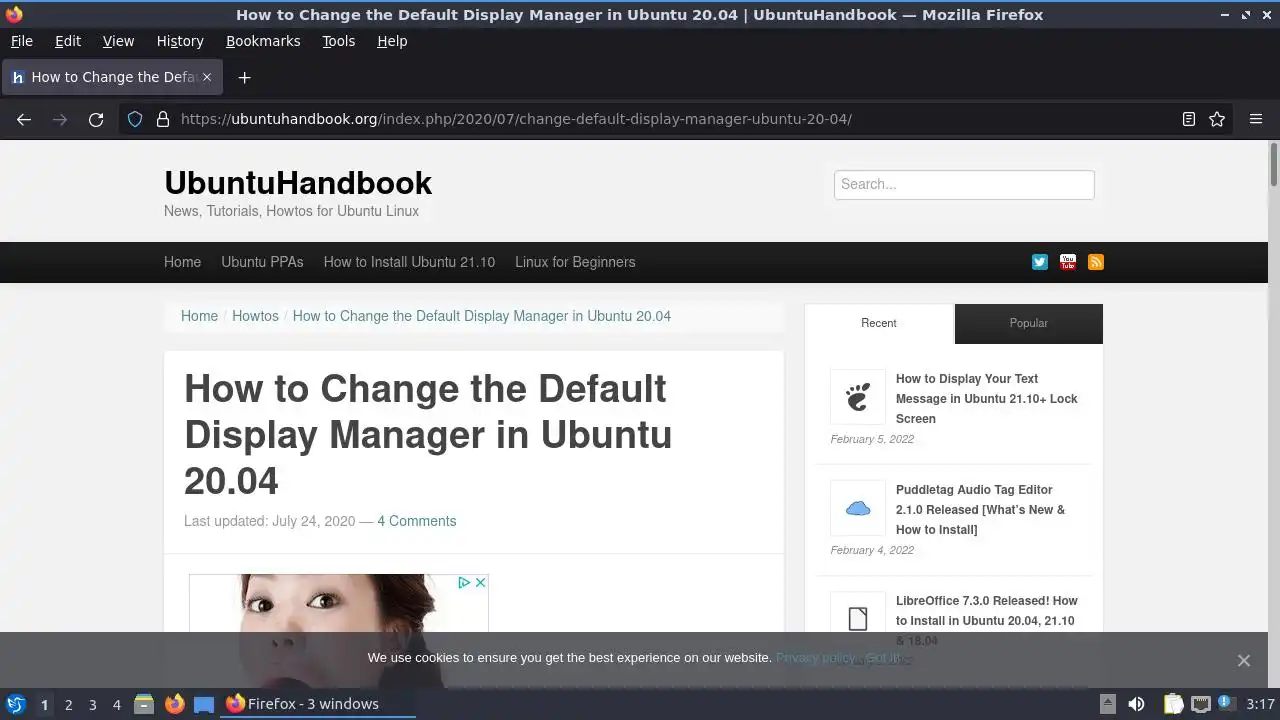Launch Firefox from taskbar quick launch
The width and height of the screenshot is (1280, 720).
174,704
